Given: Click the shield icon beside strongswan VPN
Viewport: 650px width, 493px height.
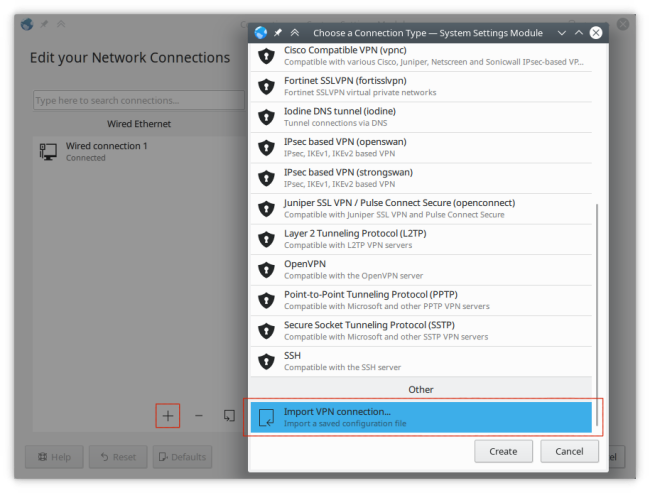Looking at the screenshot, I should [x=266, y=178].
